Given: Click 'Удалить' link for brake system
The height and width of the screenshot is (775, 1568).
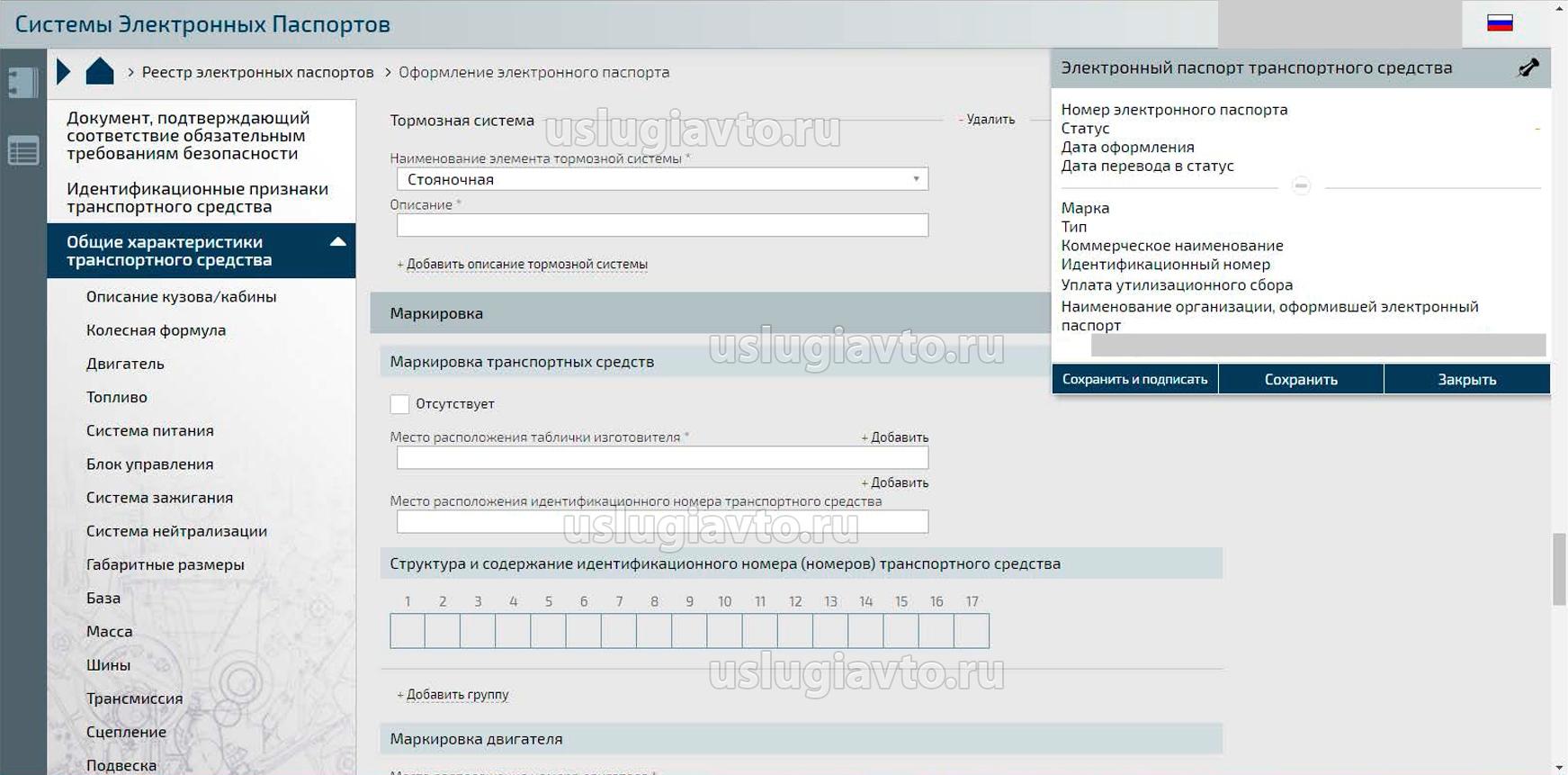Looking at the screenshot, I should (x=990, y=120).
